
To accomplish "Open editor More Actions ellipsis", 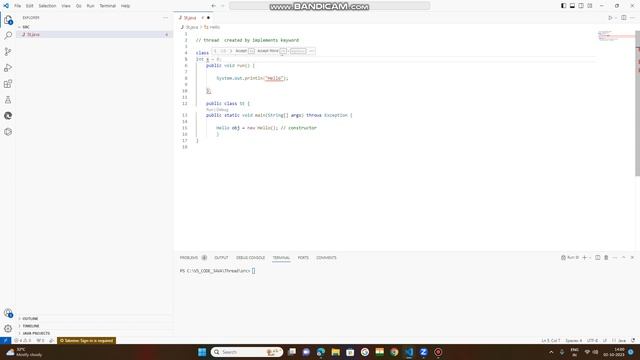I will click(632, 18).
